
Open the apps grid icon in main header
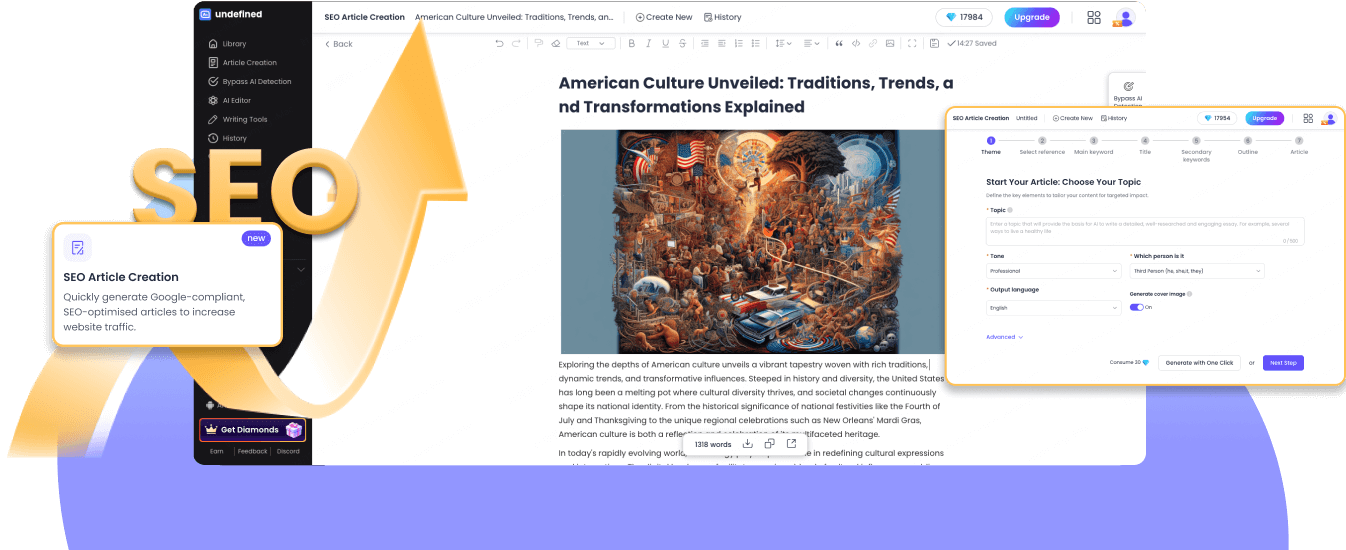click(x=1094, y=17)
